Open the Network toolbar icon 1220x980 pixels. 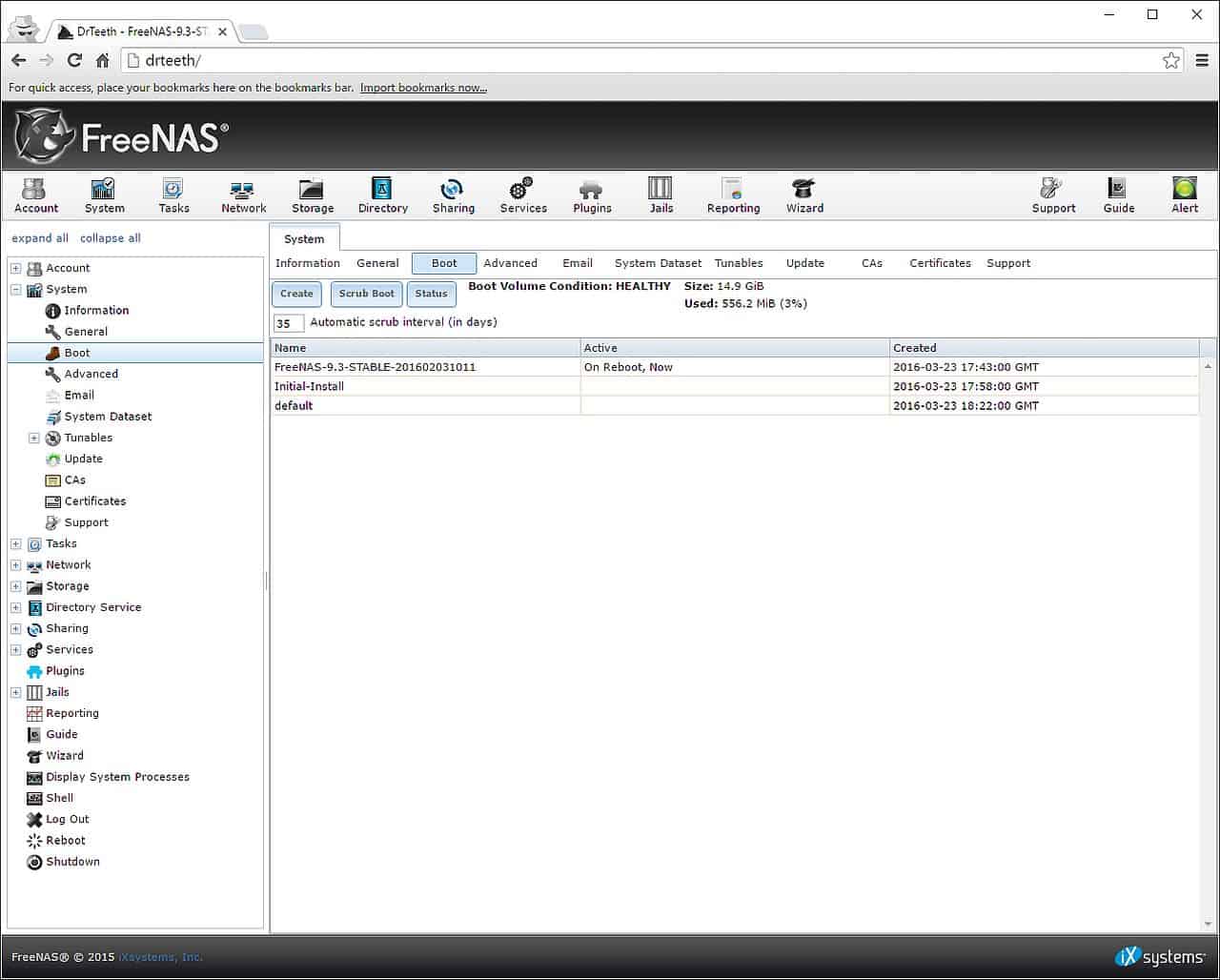(243, 196)
